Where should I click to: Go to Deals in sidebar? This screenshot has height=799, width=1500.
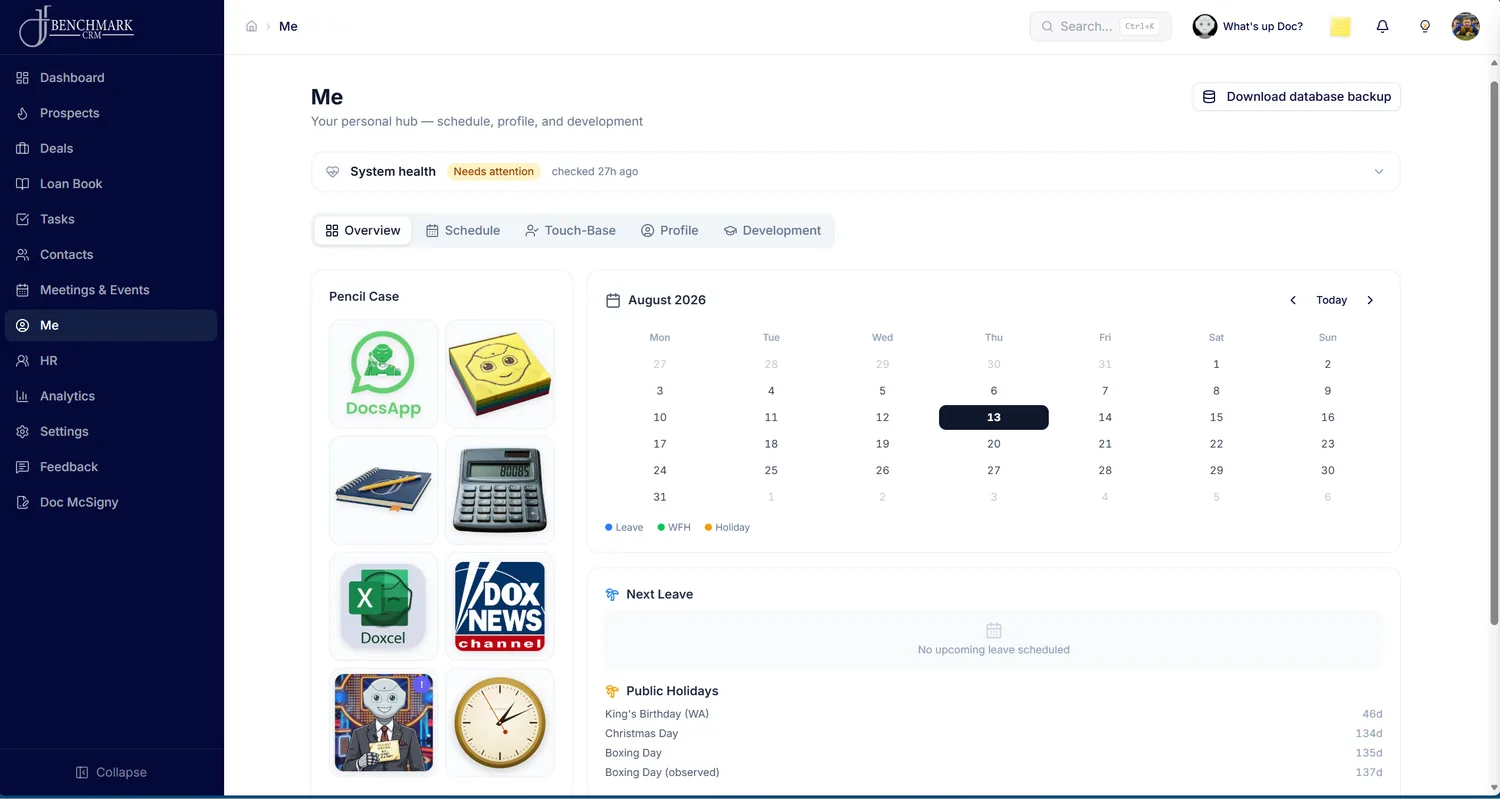(x=111, y=148)
